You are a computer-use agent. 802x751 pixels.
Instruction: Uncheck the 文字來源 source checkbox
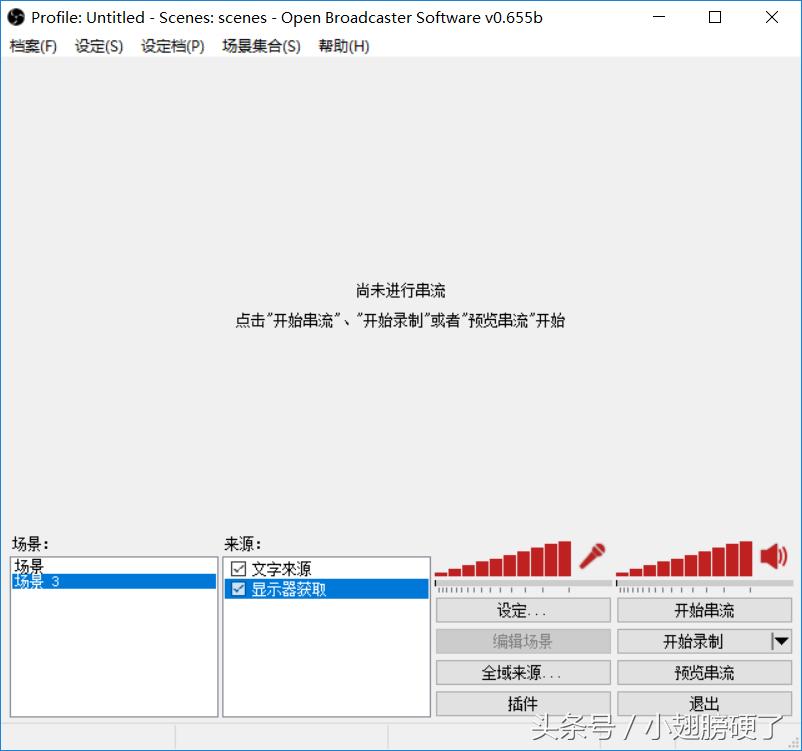240,568
